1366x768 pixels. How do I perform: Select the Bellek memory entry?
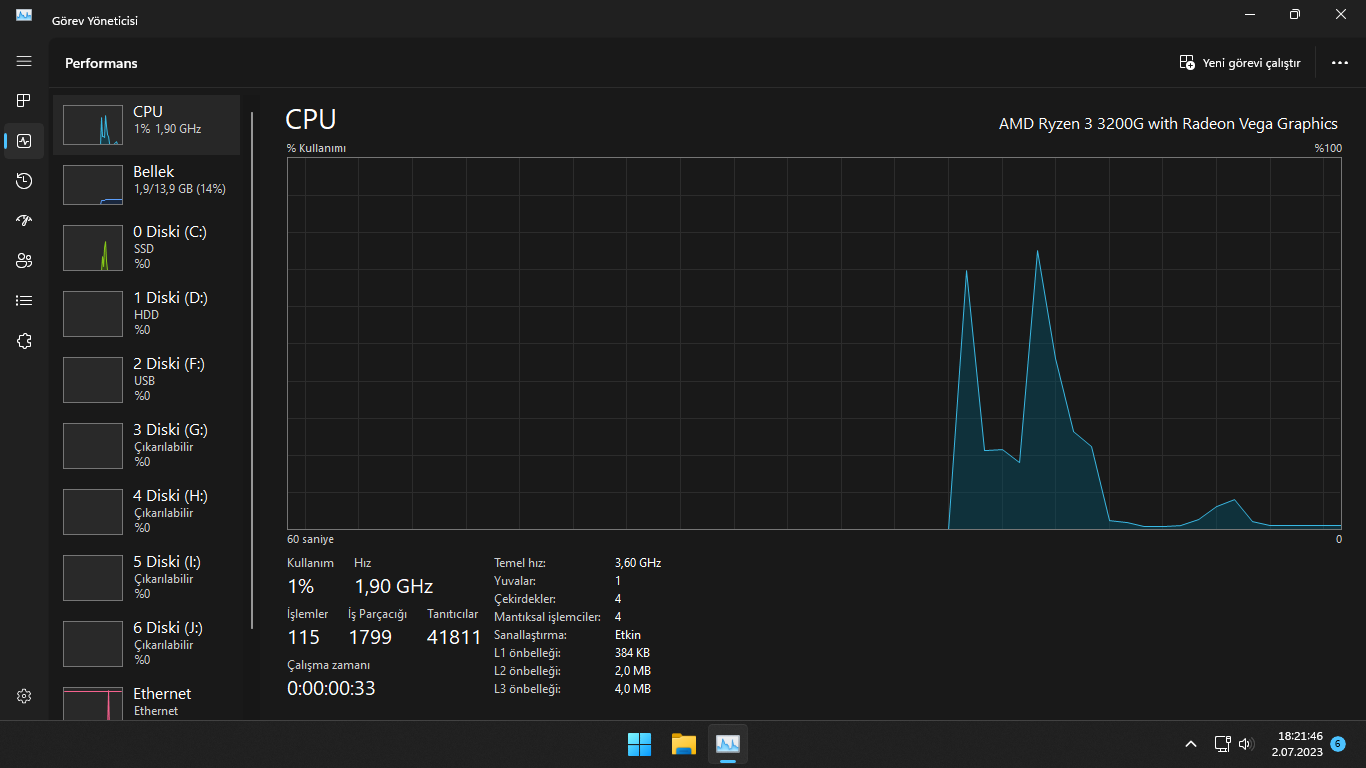coord(146,184)
